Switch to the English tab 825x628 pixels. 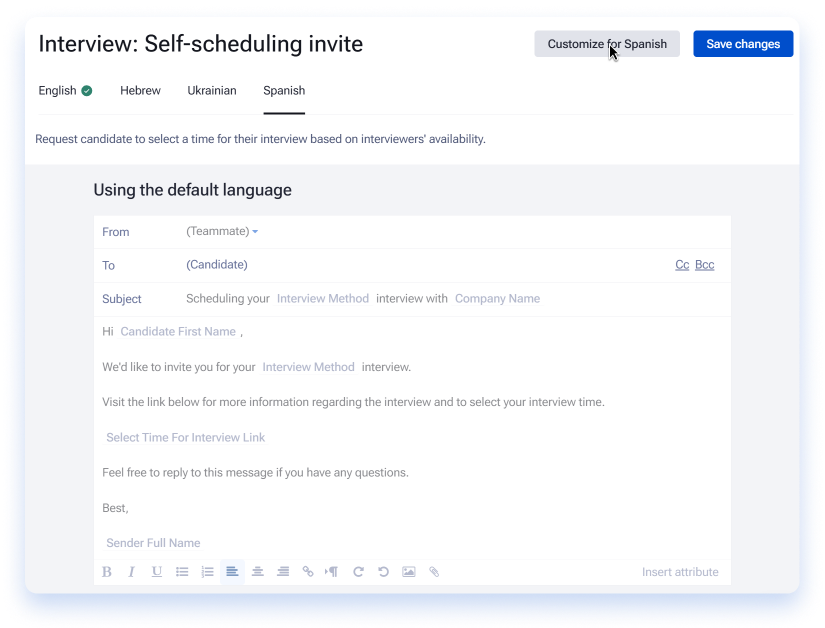pos(57,90)
